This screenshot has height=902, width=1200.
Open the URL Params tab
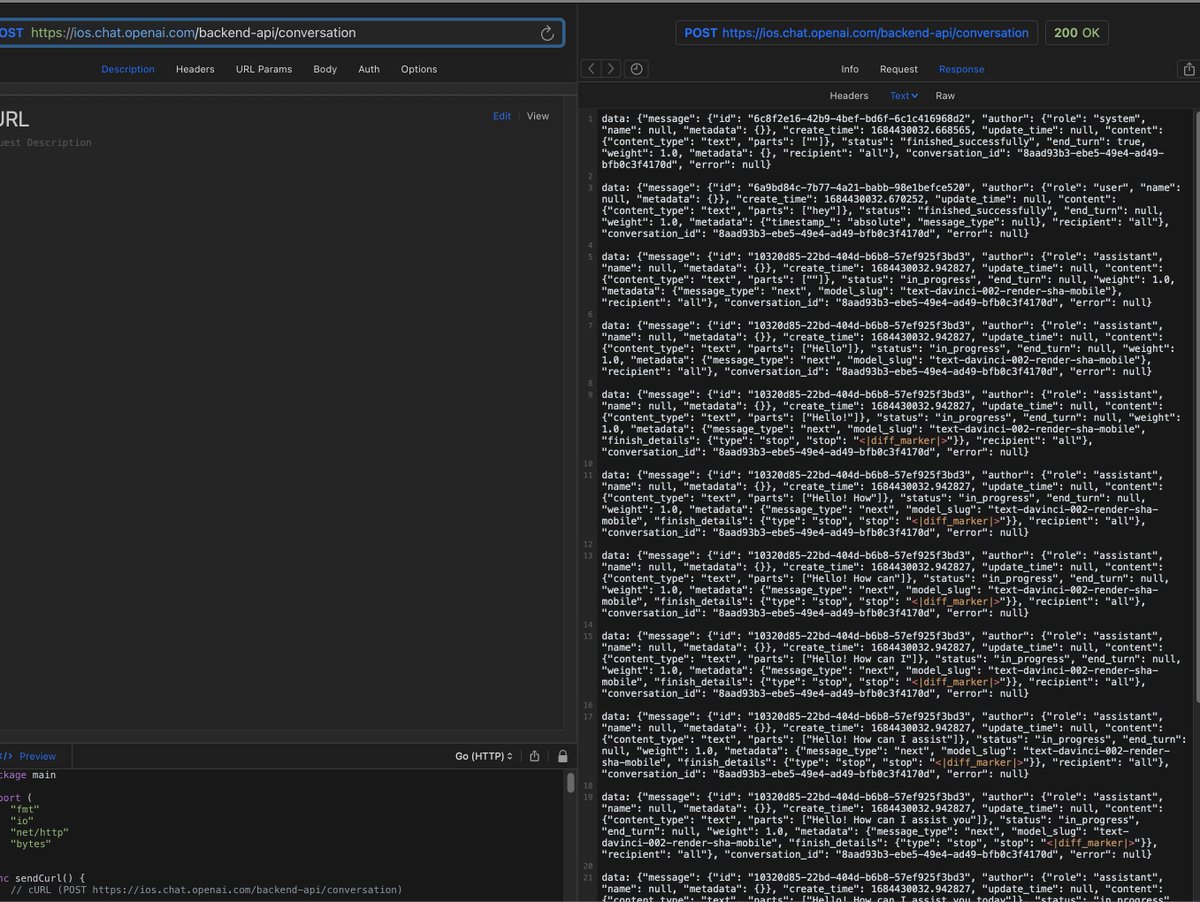[x=264, y=70]
